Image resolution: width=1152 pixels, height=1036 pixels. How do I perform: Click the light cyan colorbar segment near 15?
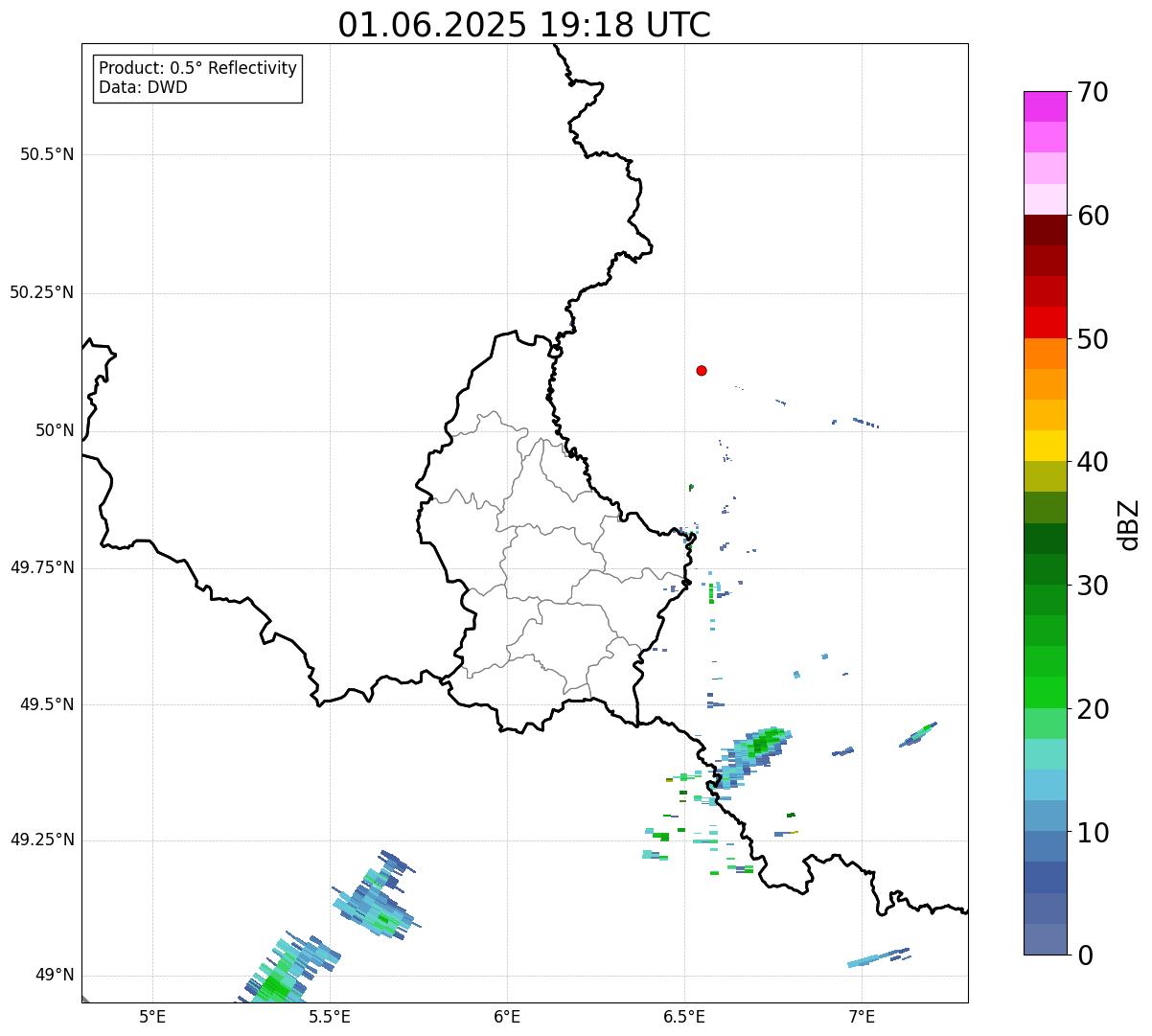pyautogui.click(x=1046, y=754)
